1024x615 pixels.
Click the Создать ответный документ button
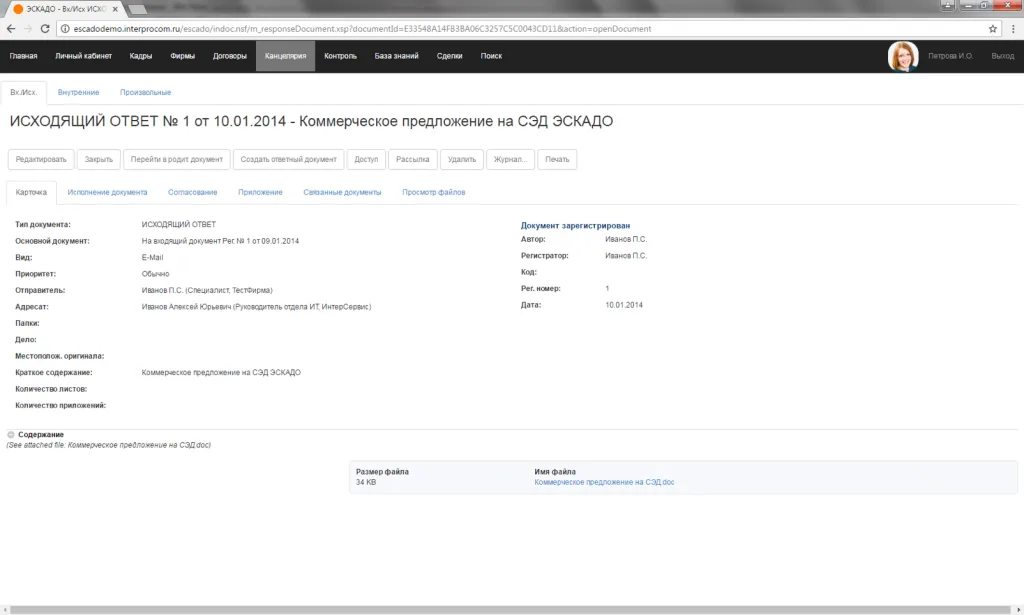tap(289, 159)
